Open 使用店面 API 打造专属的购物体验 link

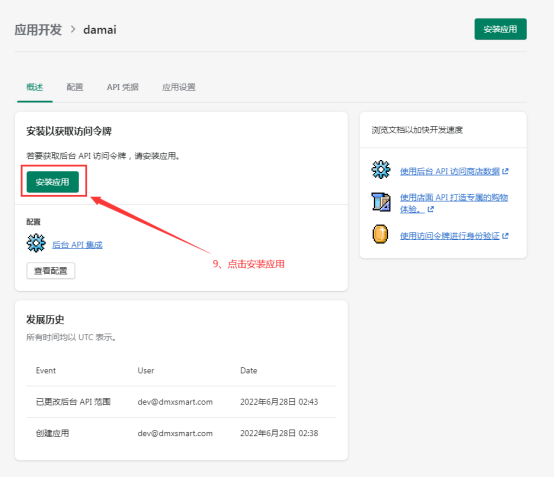pyautogui.click(x=454, y=203)
